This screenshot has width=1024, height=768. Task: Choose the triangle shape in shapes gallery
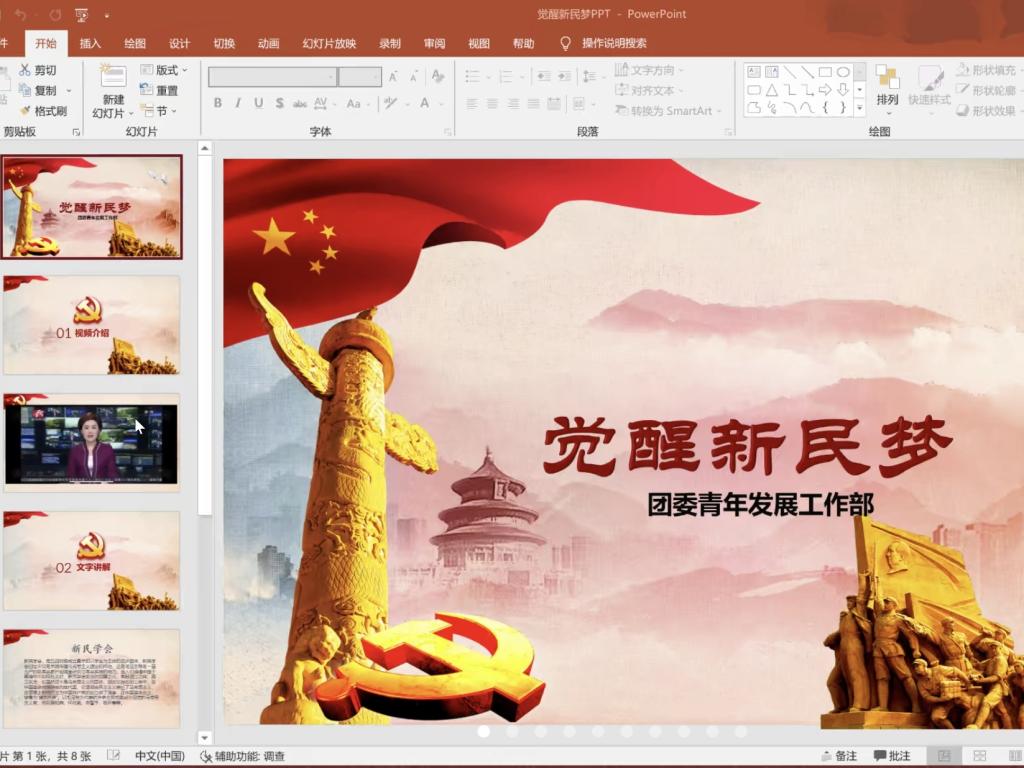tap(772, 90)
